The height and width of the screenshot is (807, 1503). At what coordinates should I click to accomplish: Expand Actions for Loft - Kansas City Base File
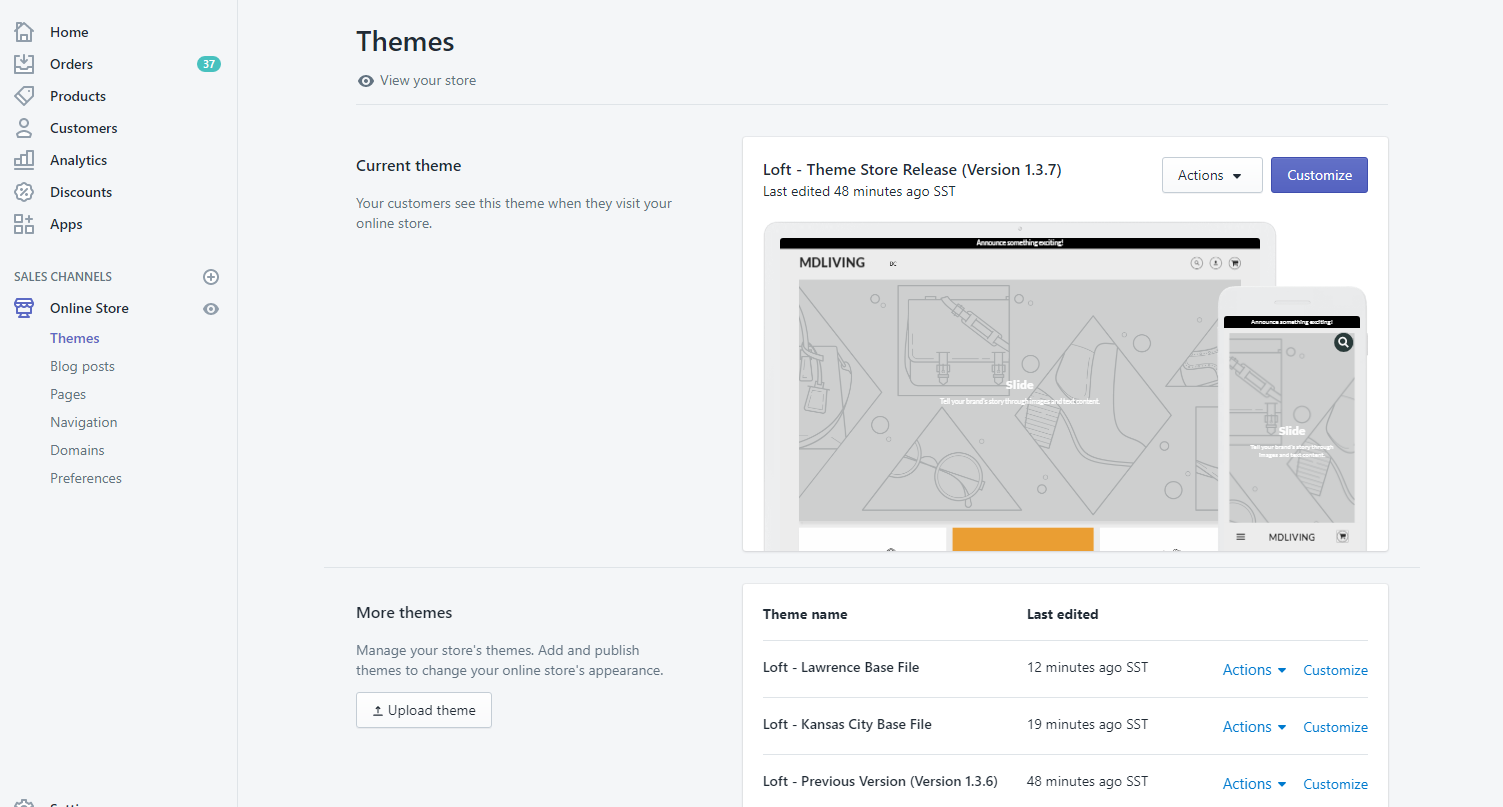click(1254, 727)
